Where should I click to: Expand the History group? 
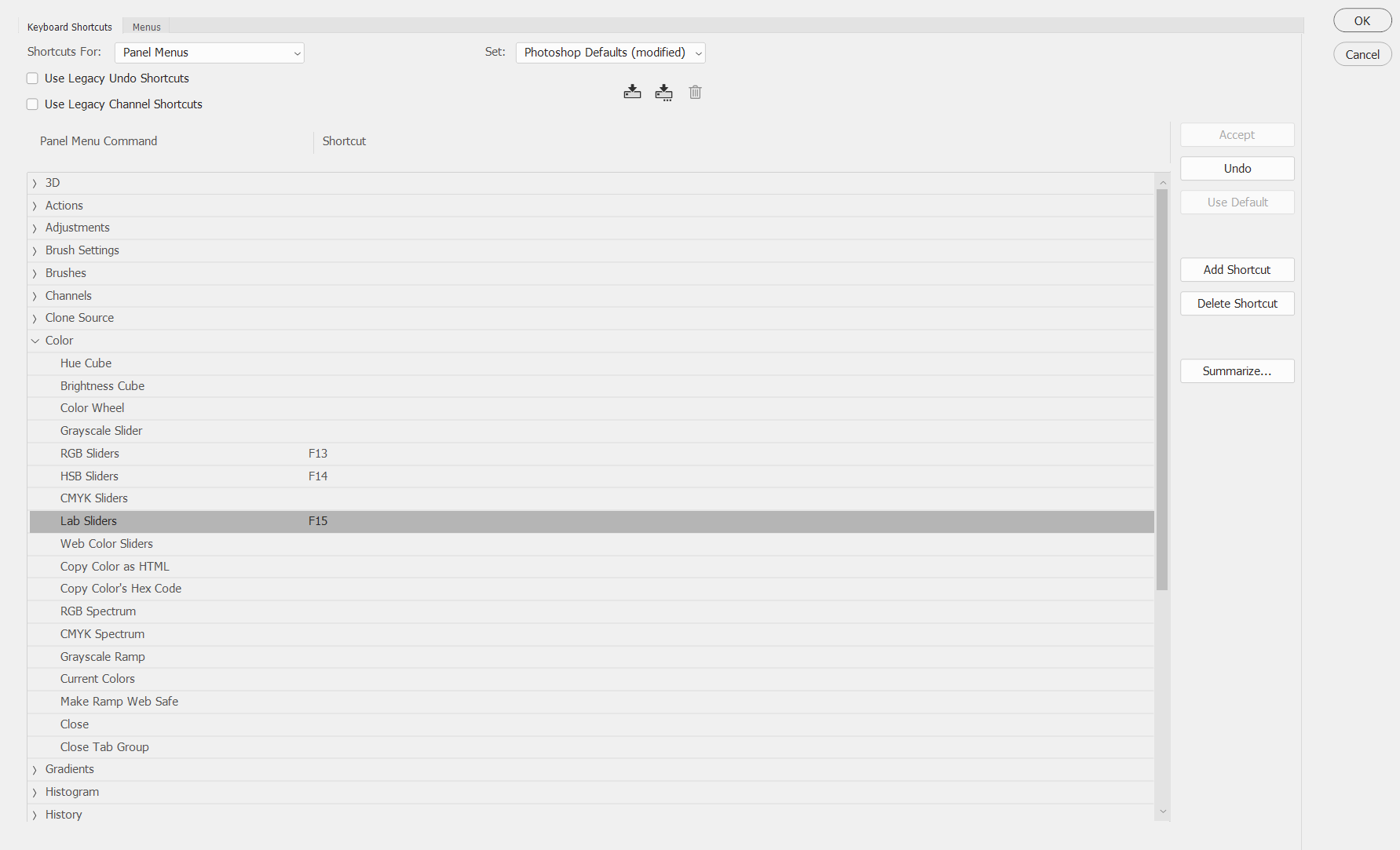click(x=35, y=815)
